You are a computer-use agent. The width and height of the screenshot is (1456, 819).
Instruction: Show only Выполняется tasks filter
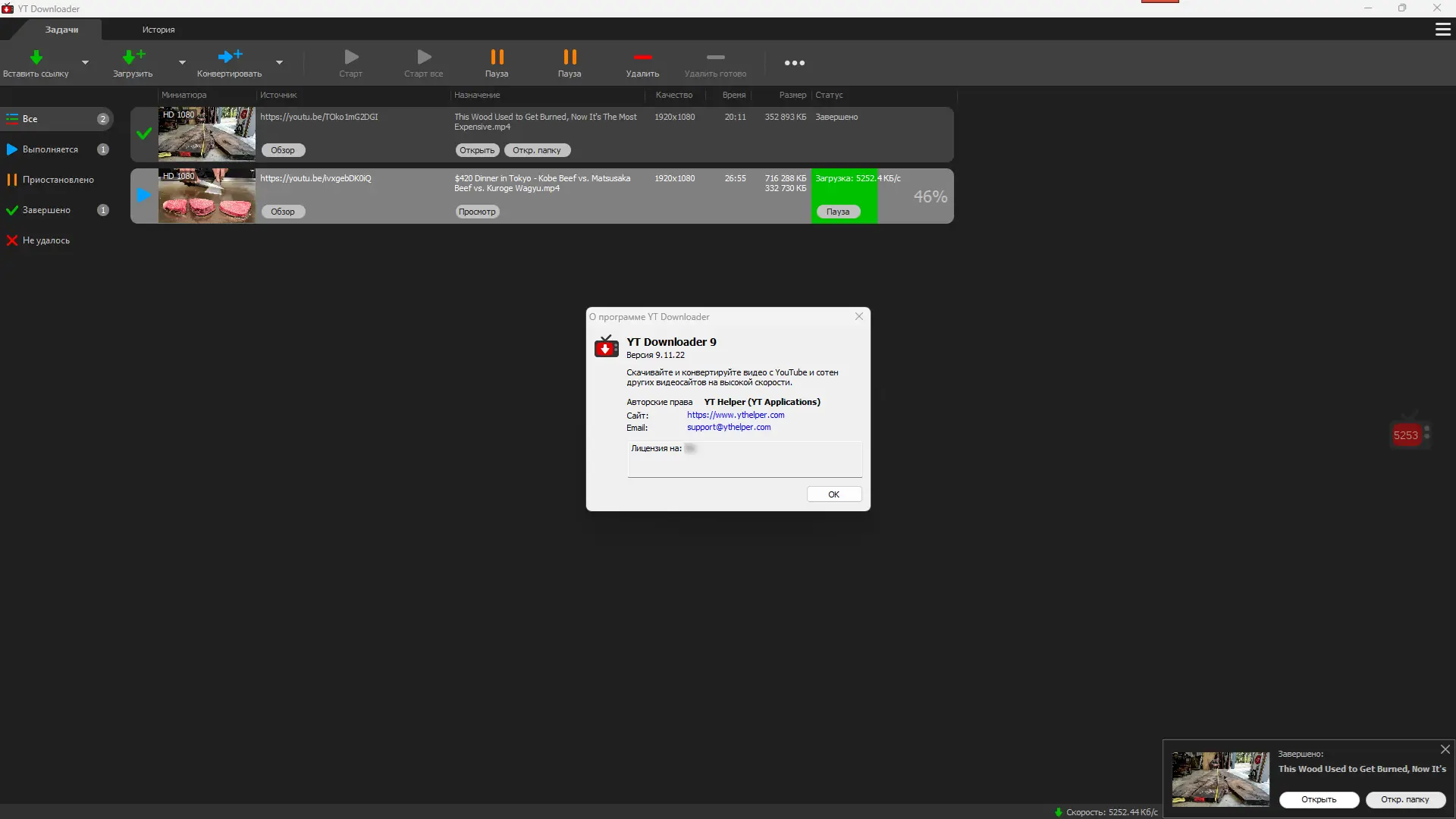pyautogui.click(x=50, y=149)
